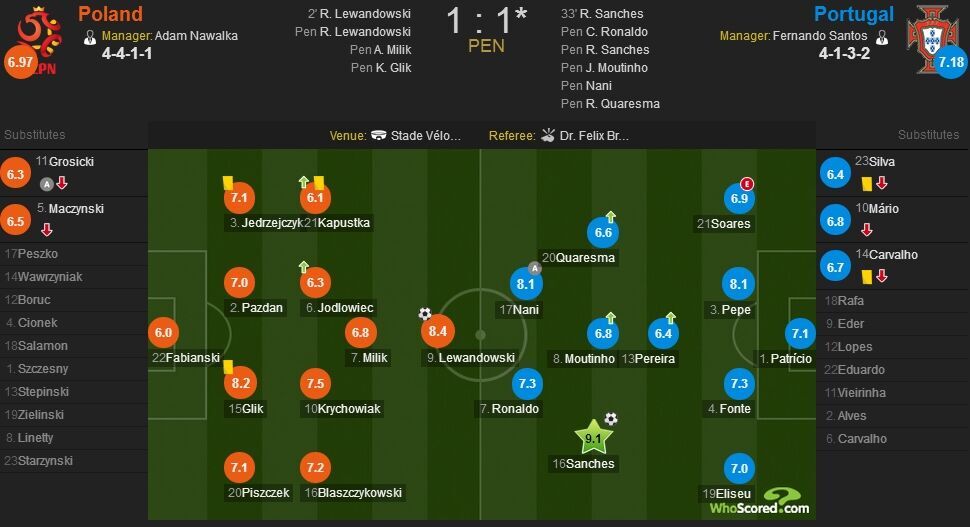
Task: Click Poland's 6.97 team rating badge
Action: point(20,62)
